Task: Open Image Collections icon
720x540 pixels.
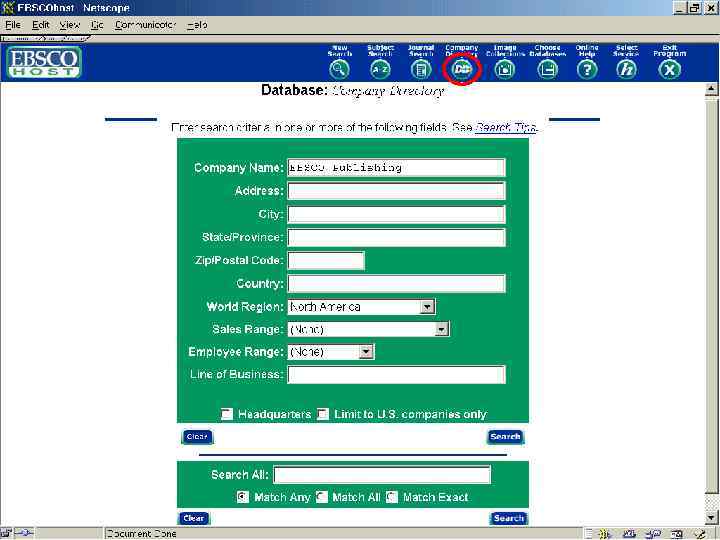Action: click(505, 69)
